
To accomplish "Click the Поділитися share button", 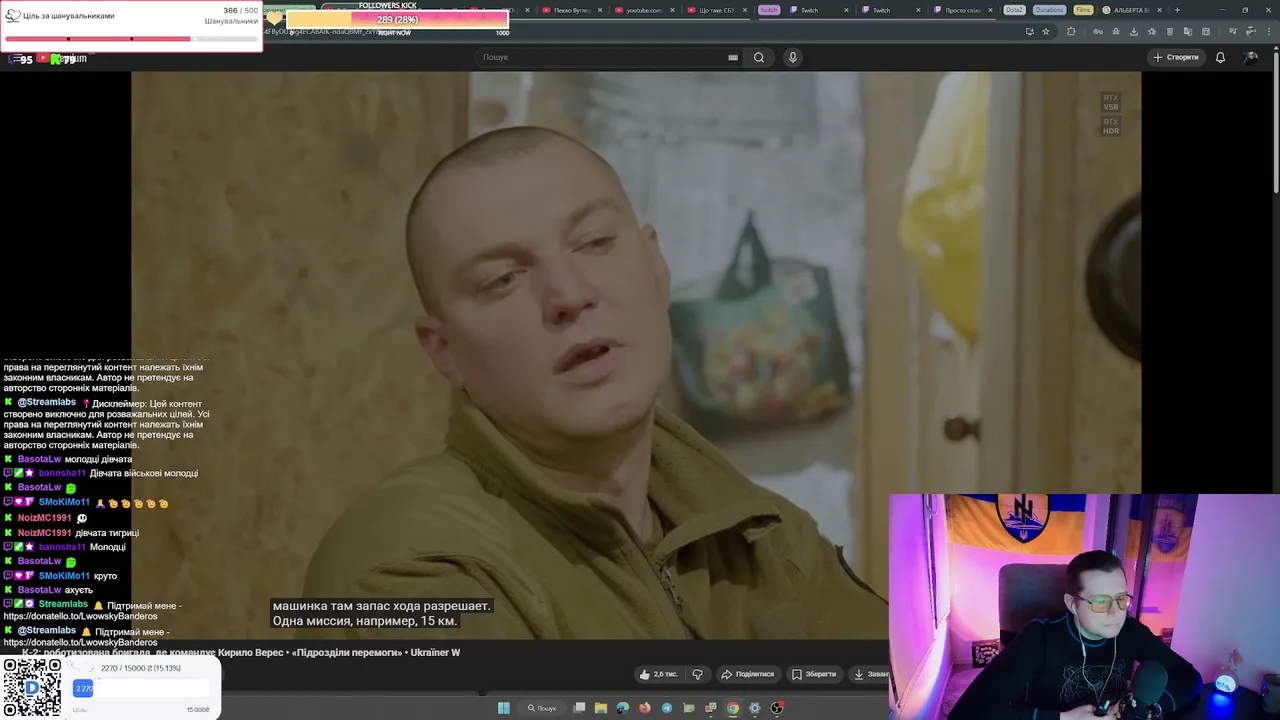I will pyautogui.click(x=748, y=674).
